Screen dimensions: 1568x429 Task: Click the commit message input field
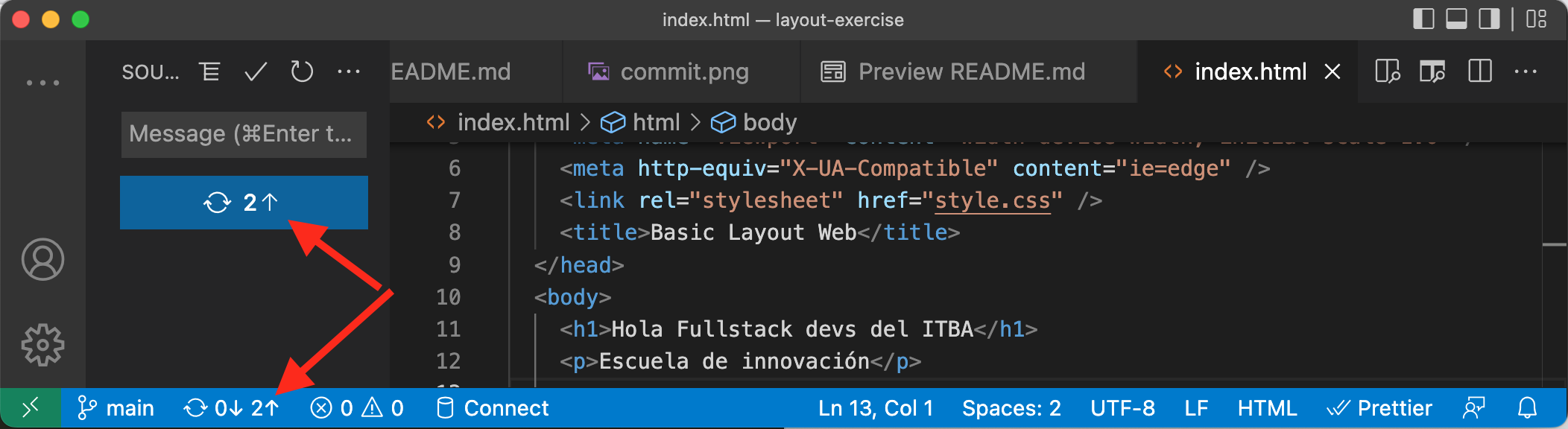pos(244,134)
